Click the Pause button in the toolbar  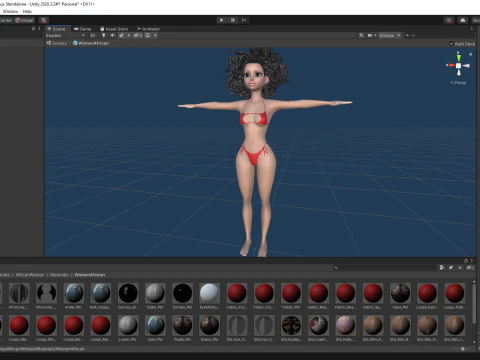(x=233, y=20)
